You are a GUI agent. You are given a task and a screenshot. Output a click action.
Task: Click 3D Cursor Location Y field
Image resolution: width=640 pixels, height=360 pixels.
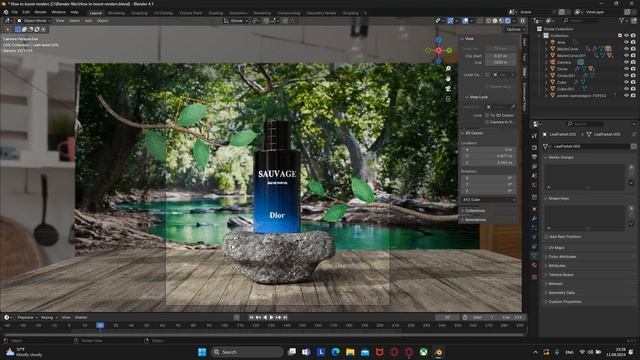(x=489, y=156)
